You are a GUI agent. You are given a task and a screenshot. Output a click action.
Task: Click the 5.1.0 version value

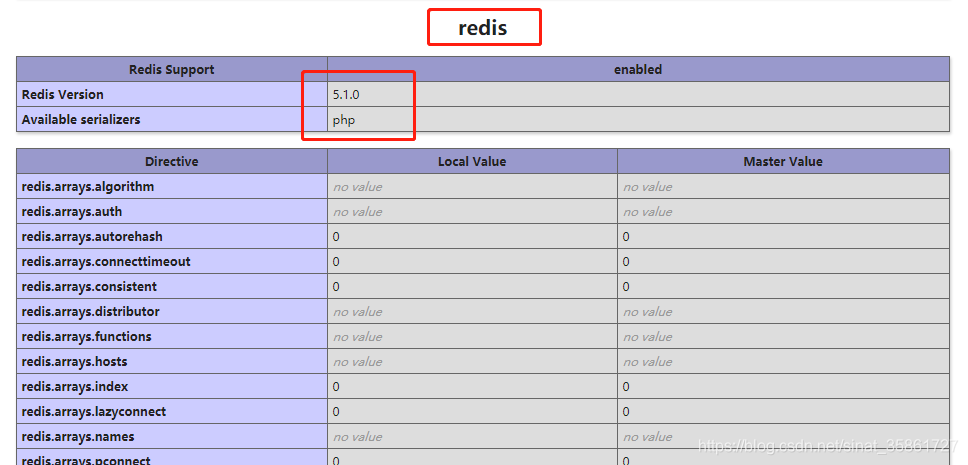tap(346, 94)
